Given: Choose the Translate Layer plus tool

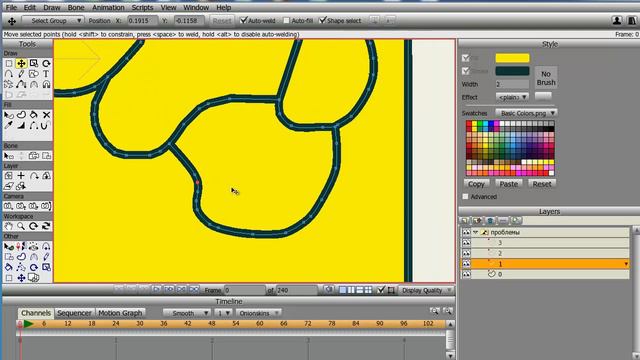Looking at the screenshot, I should pos(21,176).
